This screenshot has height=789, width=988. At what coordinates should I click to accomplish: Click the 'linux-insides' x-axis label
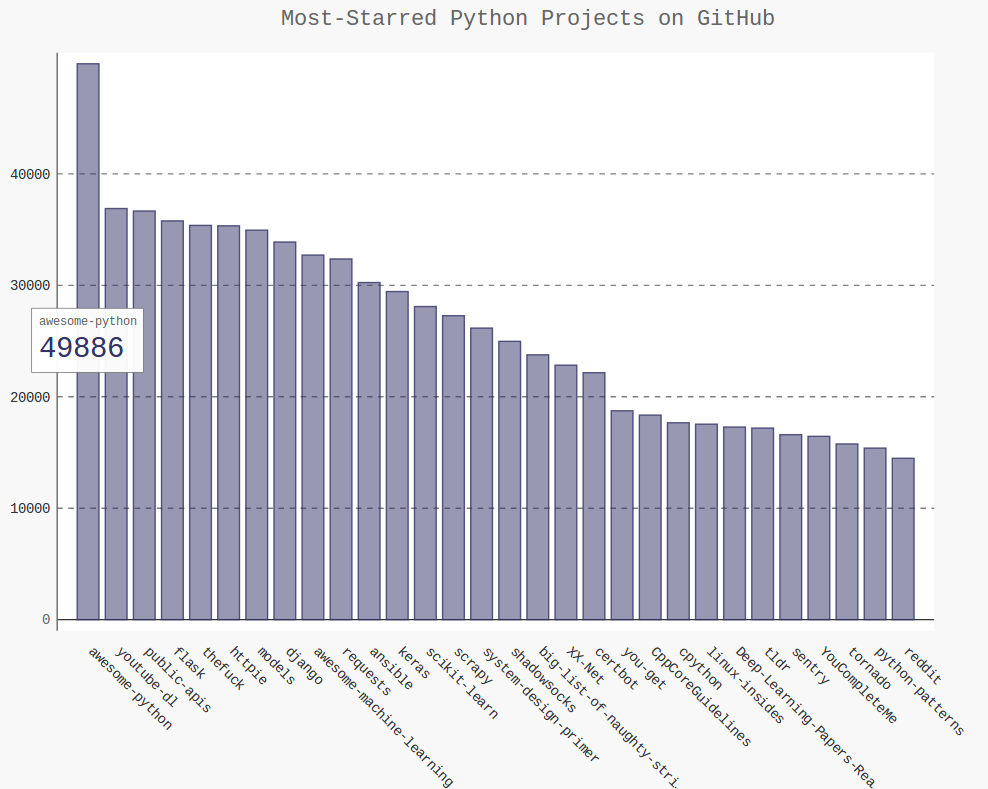point(745,686)
